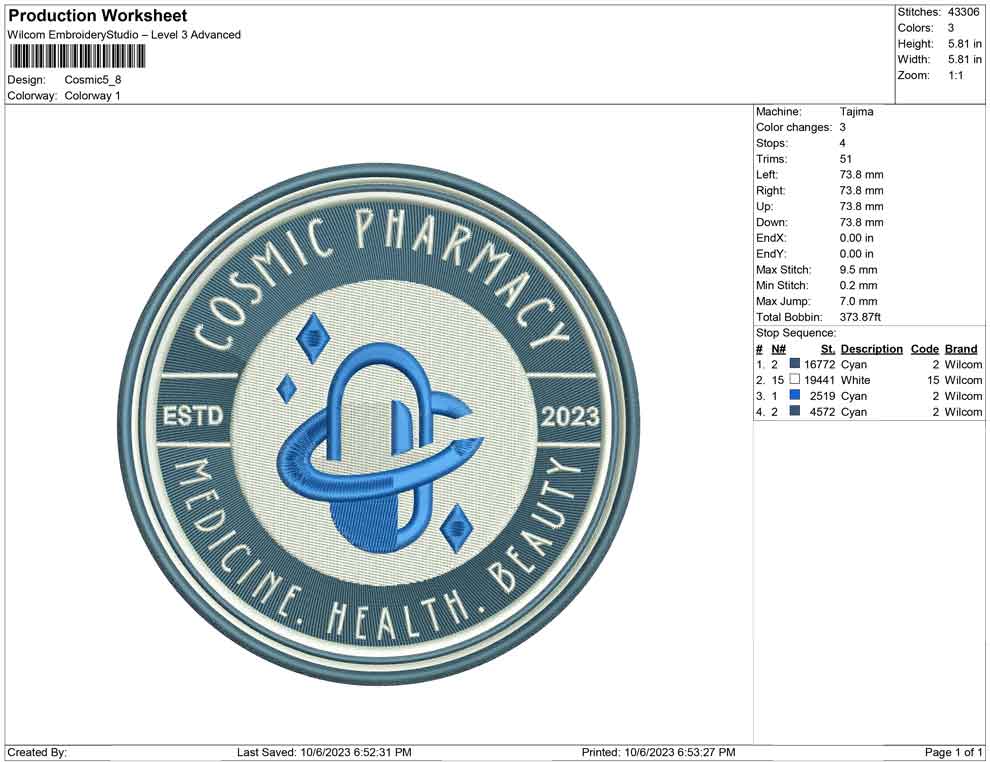Image resolution: width=990 pixels, height=762 pixels.
Task: Click the 'Page 1 of 1' footer text
Action: (x=953, y=752)
